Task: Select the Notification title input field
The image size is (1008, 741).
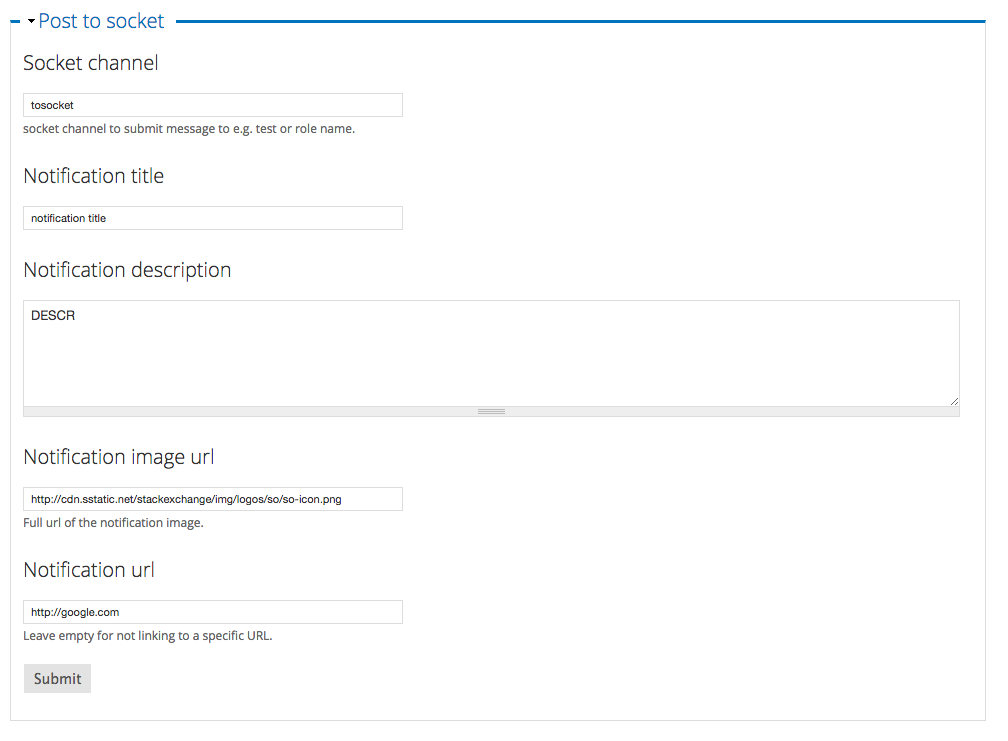Action: [212, 217]
